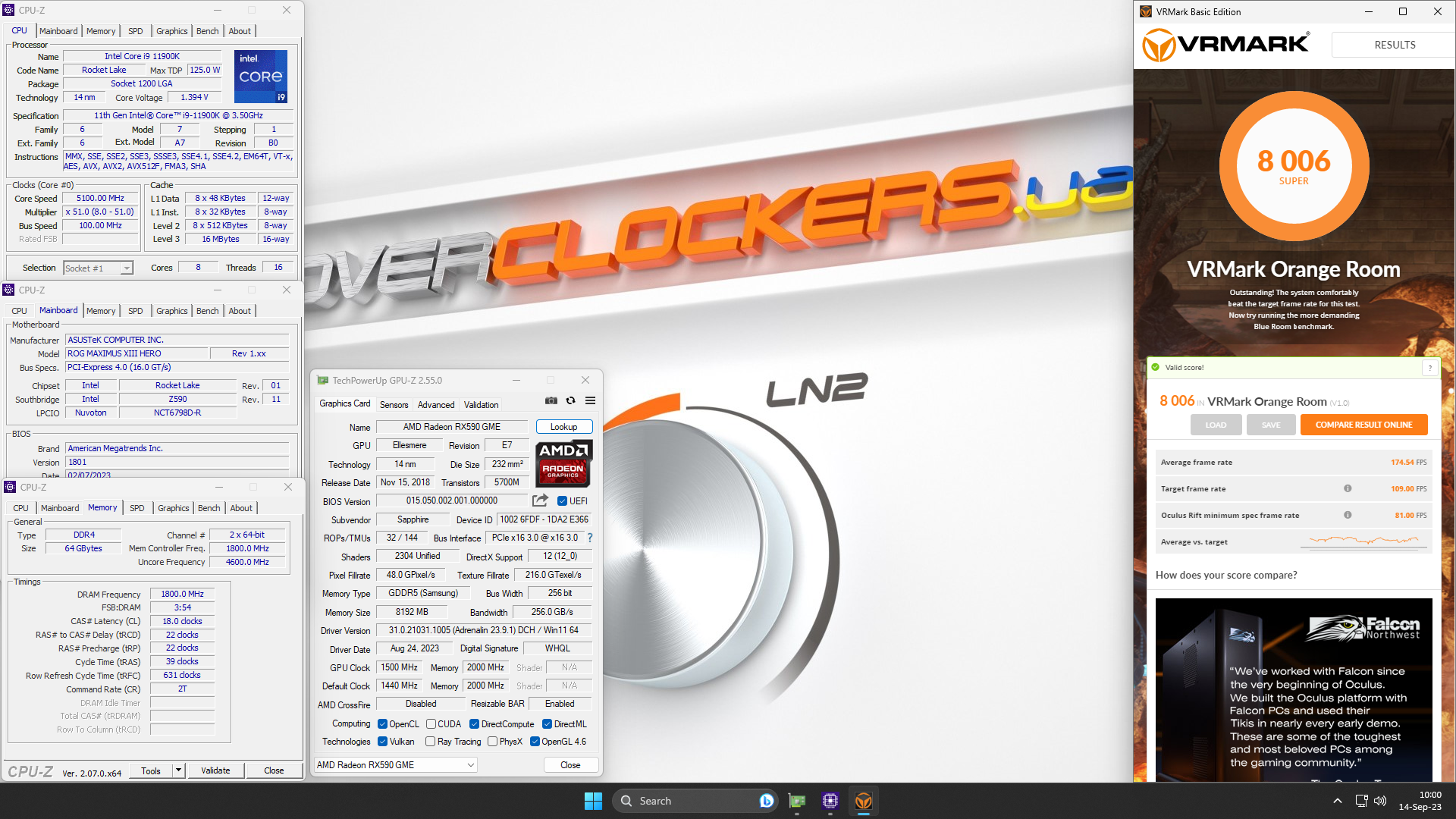Click the info icon beside Oculus Rift minimum spec

coord(1348,515)
